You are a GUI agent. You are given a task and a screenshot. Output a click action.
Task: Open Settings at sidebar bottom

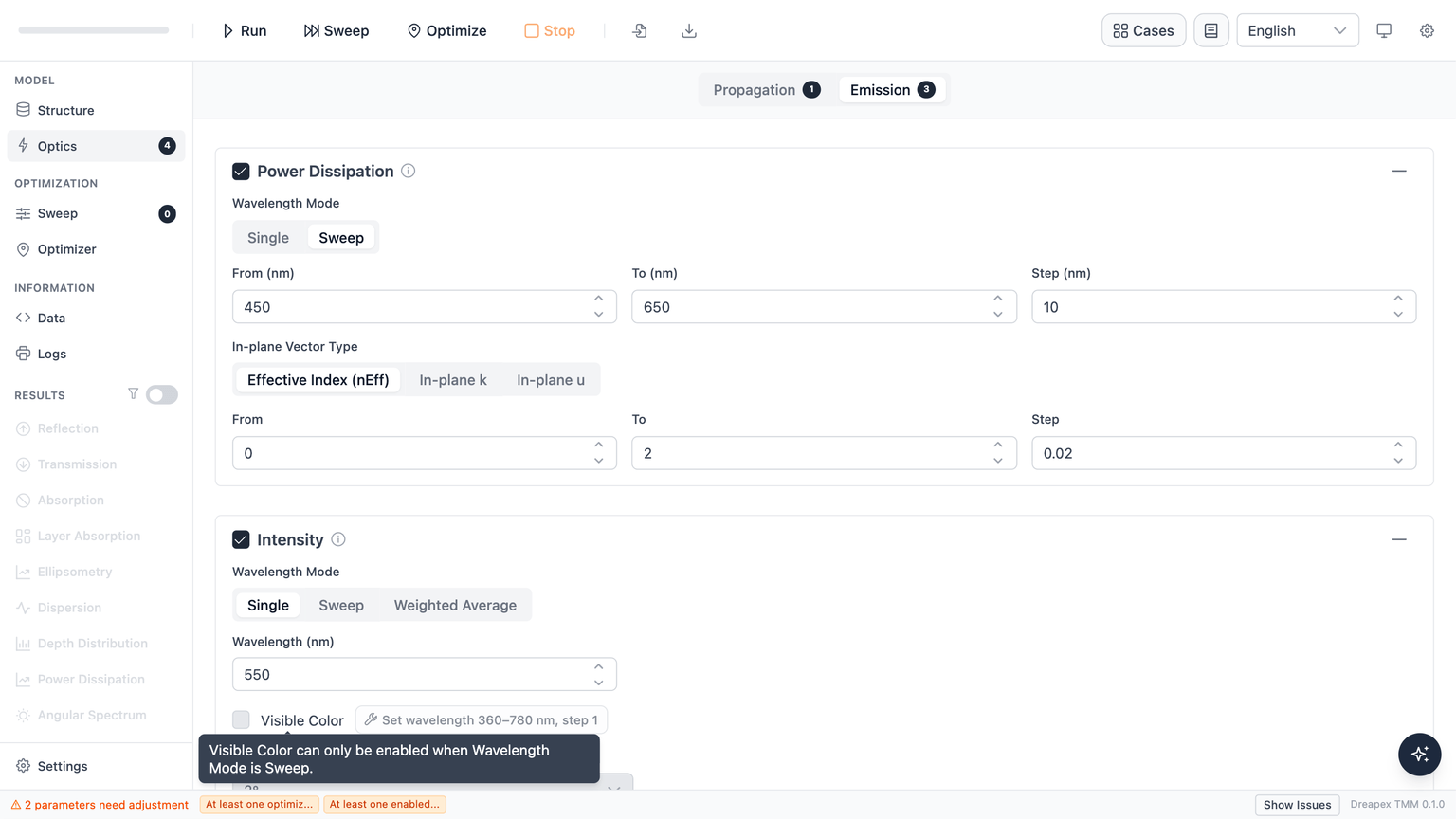click(x=96, y=766)
